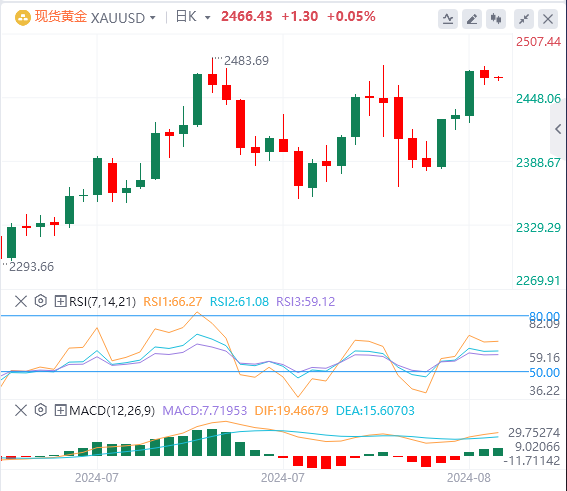Toggle the RSI panel plus box
Image resolution: width=567 pixels, height=491 pixels.
[60, 301]
